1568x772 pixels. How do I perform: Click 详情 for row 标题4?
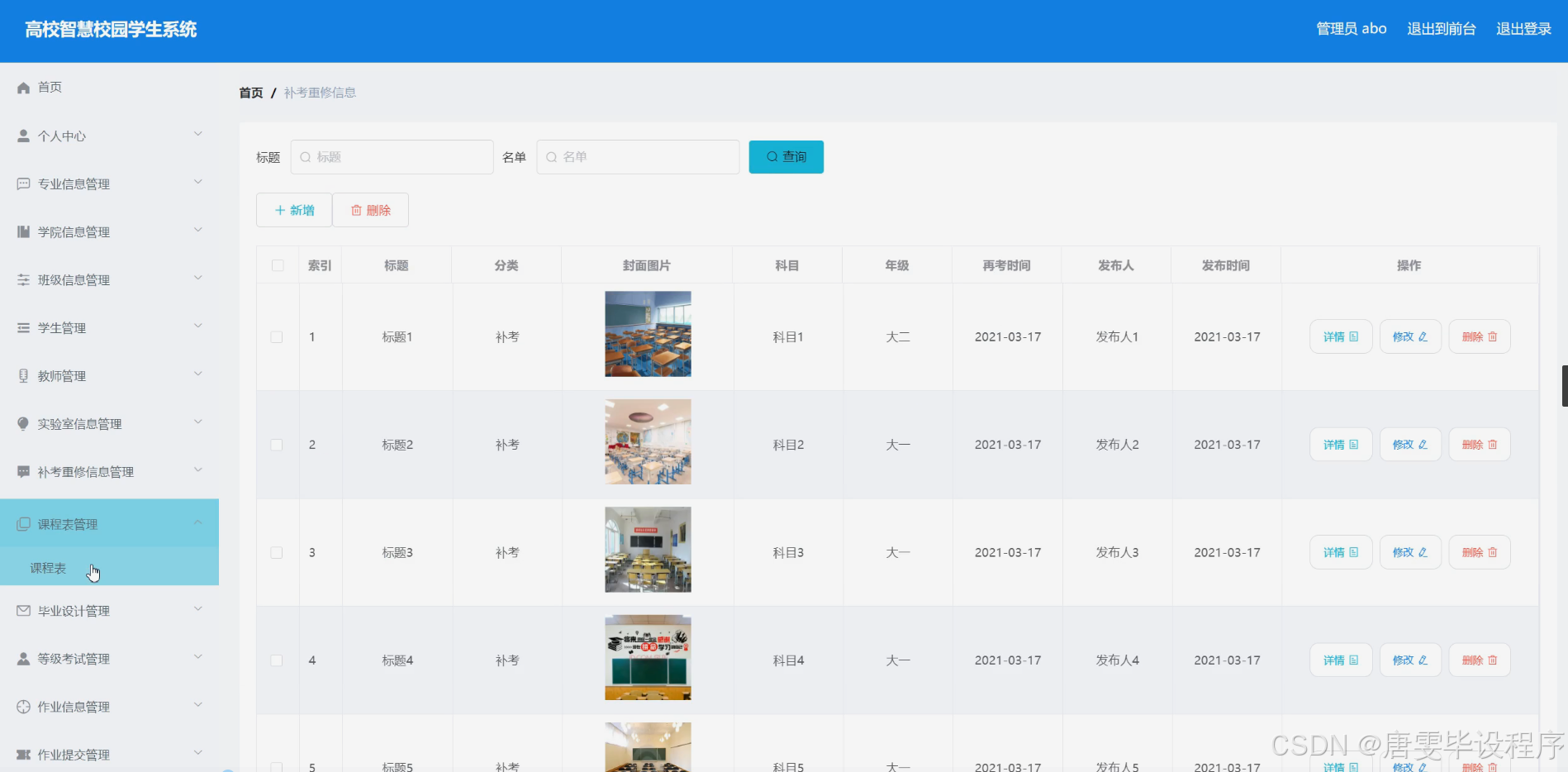pyautogui.click(x=1341, y=660)
